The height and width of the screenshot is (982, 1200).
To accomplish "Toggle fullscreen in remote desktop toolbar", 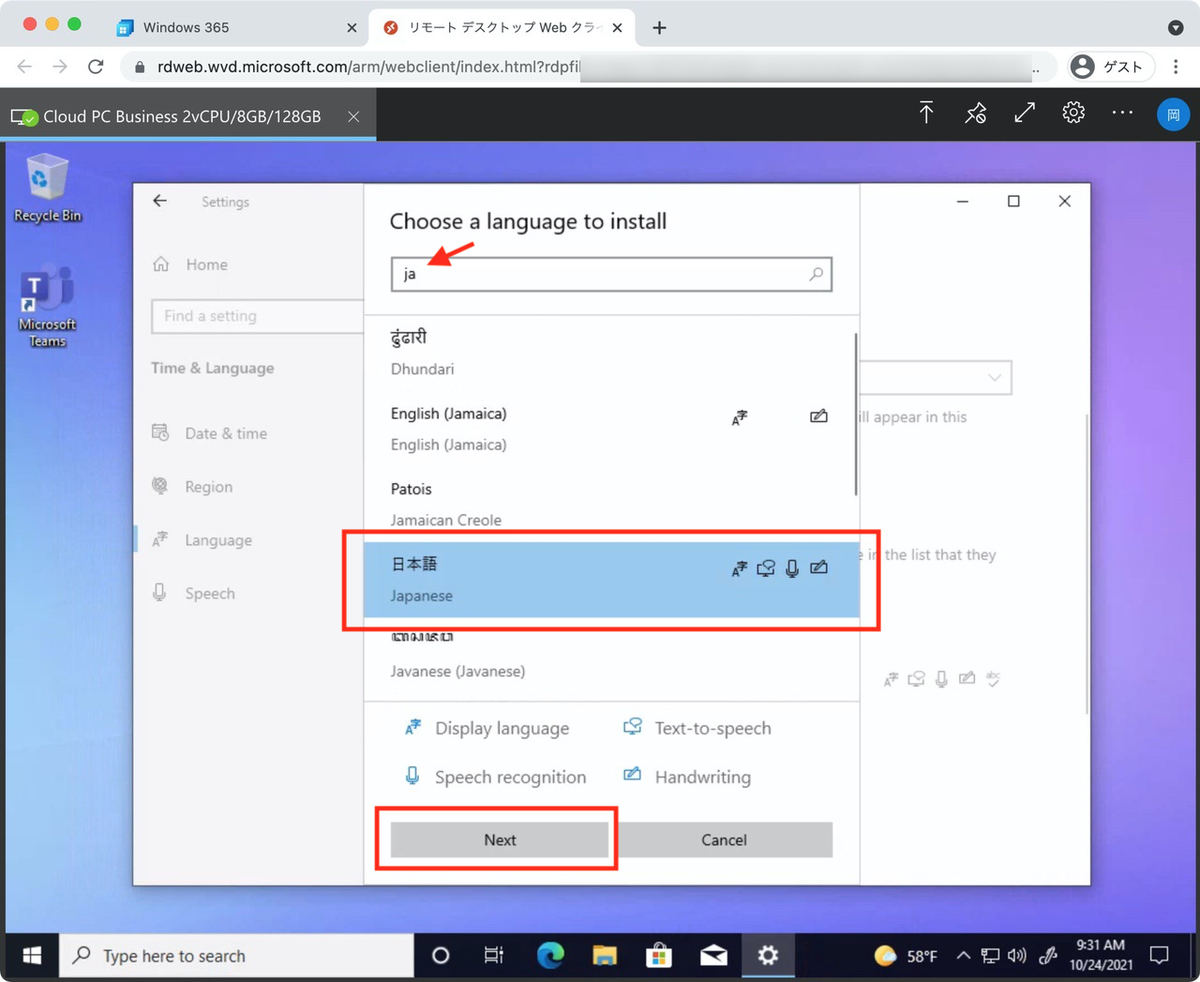I will 1024,113.
